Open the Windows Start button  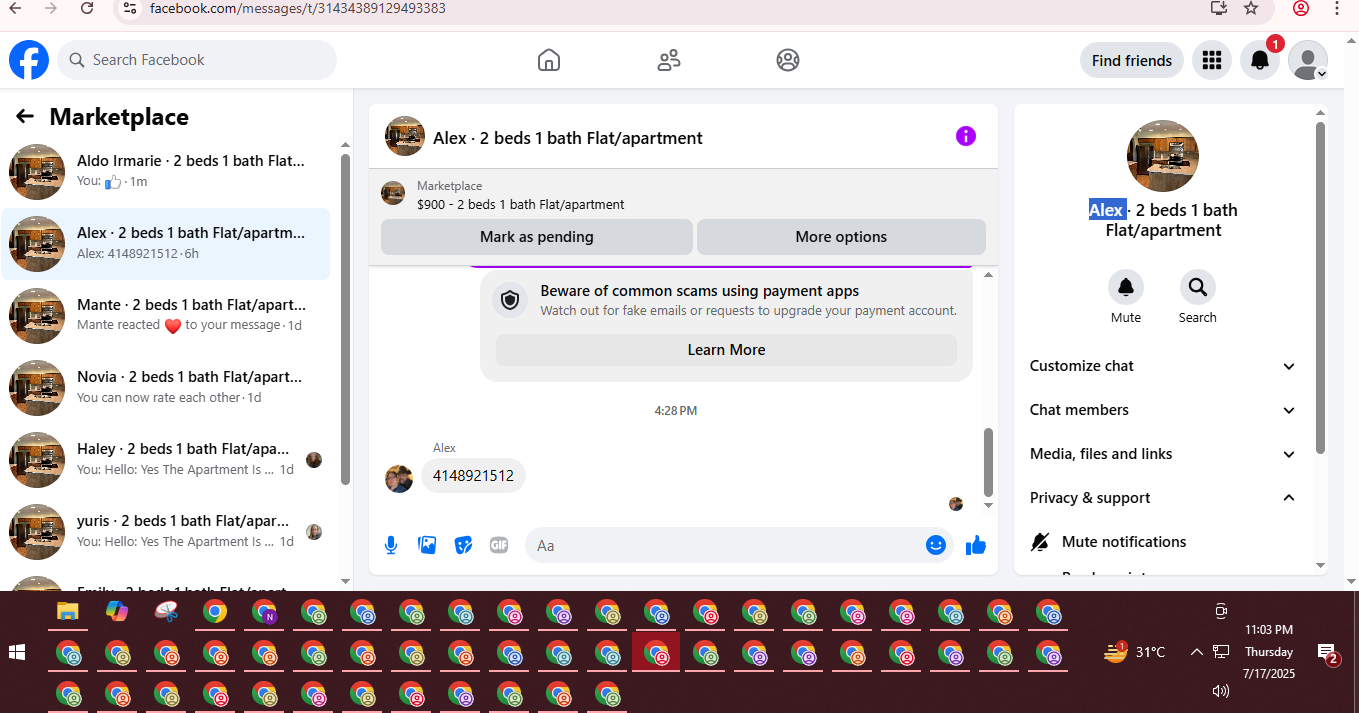click(17, 652)
